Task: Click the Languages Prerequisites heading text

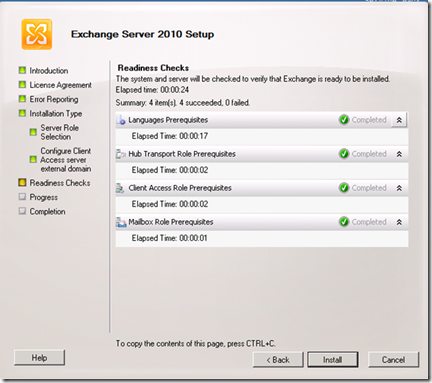Action: pyautogui.click(x=168, y=120)
